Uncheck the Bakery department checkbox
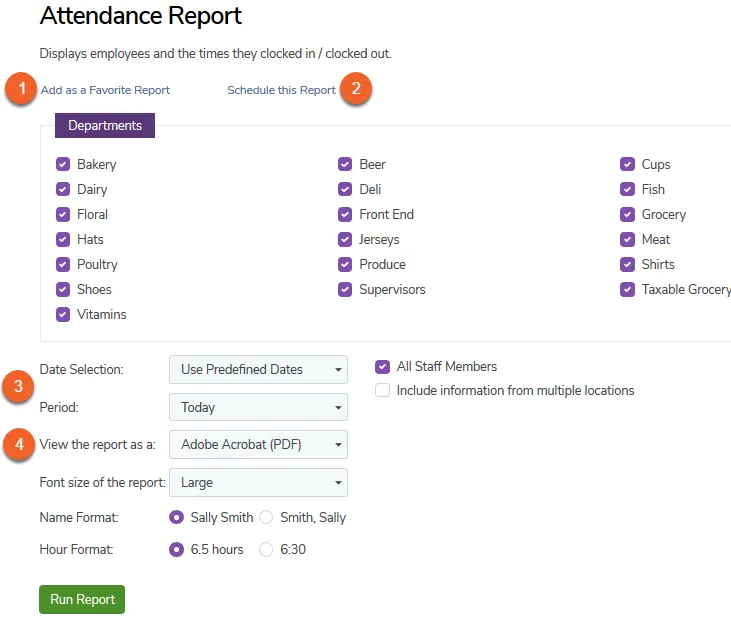This screenshot has height=617, width=731. click(63, 164)
